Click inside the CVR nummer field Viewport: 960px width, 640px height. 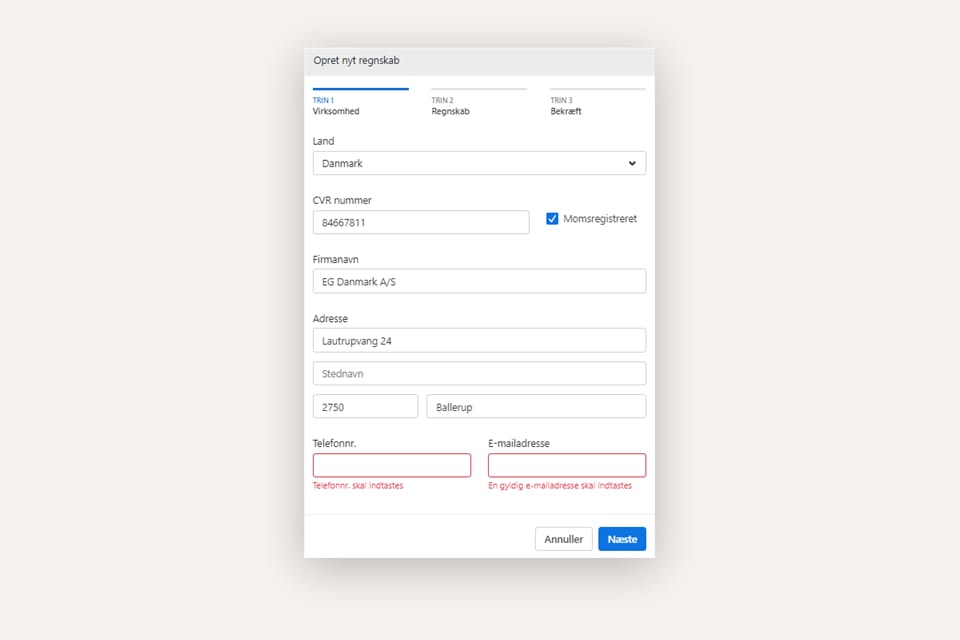tap(420, 222)
